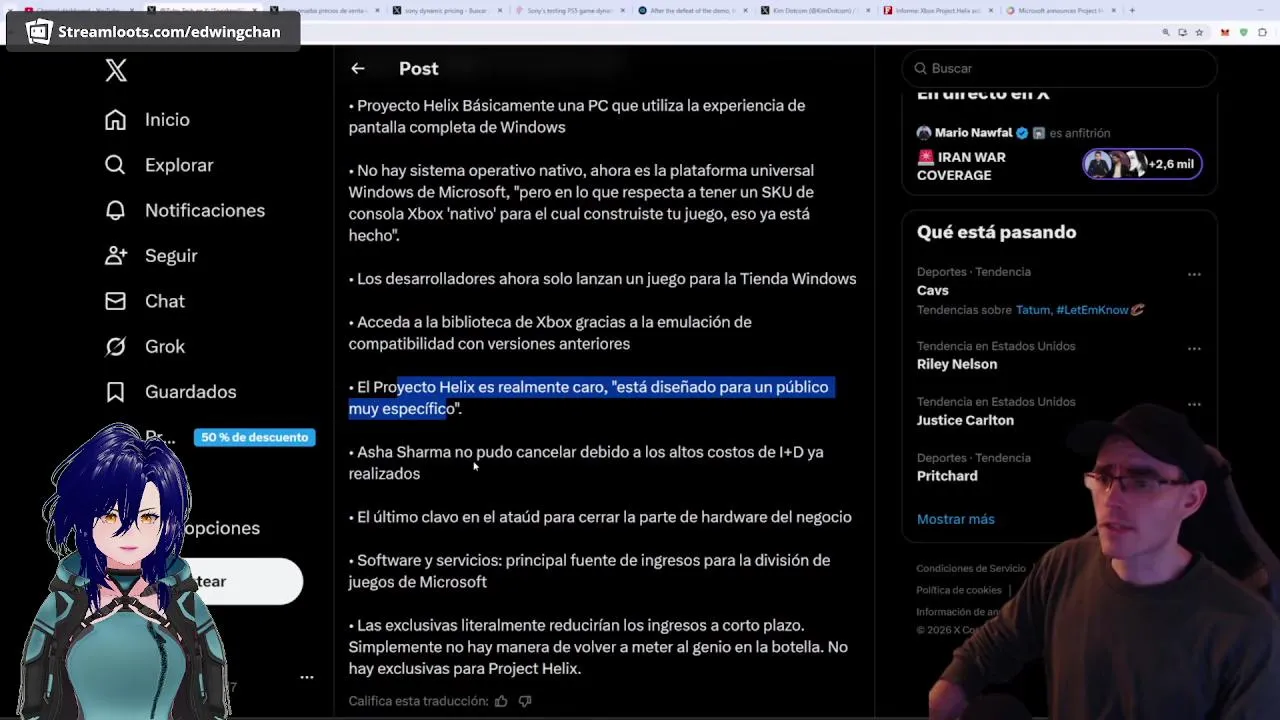Open the Riley Nelson trend
1280x720 pixels.
[x=957, y=364]
